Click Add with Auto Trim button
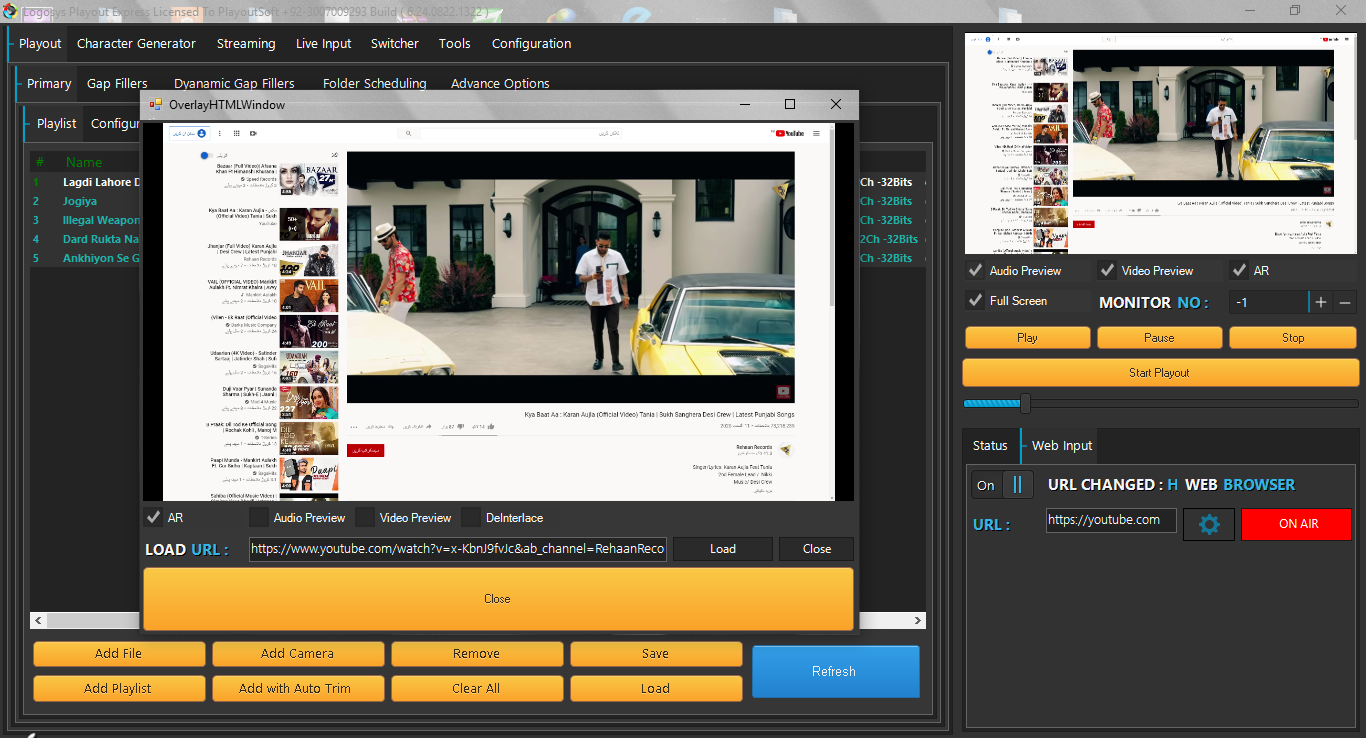 (298, 689)
